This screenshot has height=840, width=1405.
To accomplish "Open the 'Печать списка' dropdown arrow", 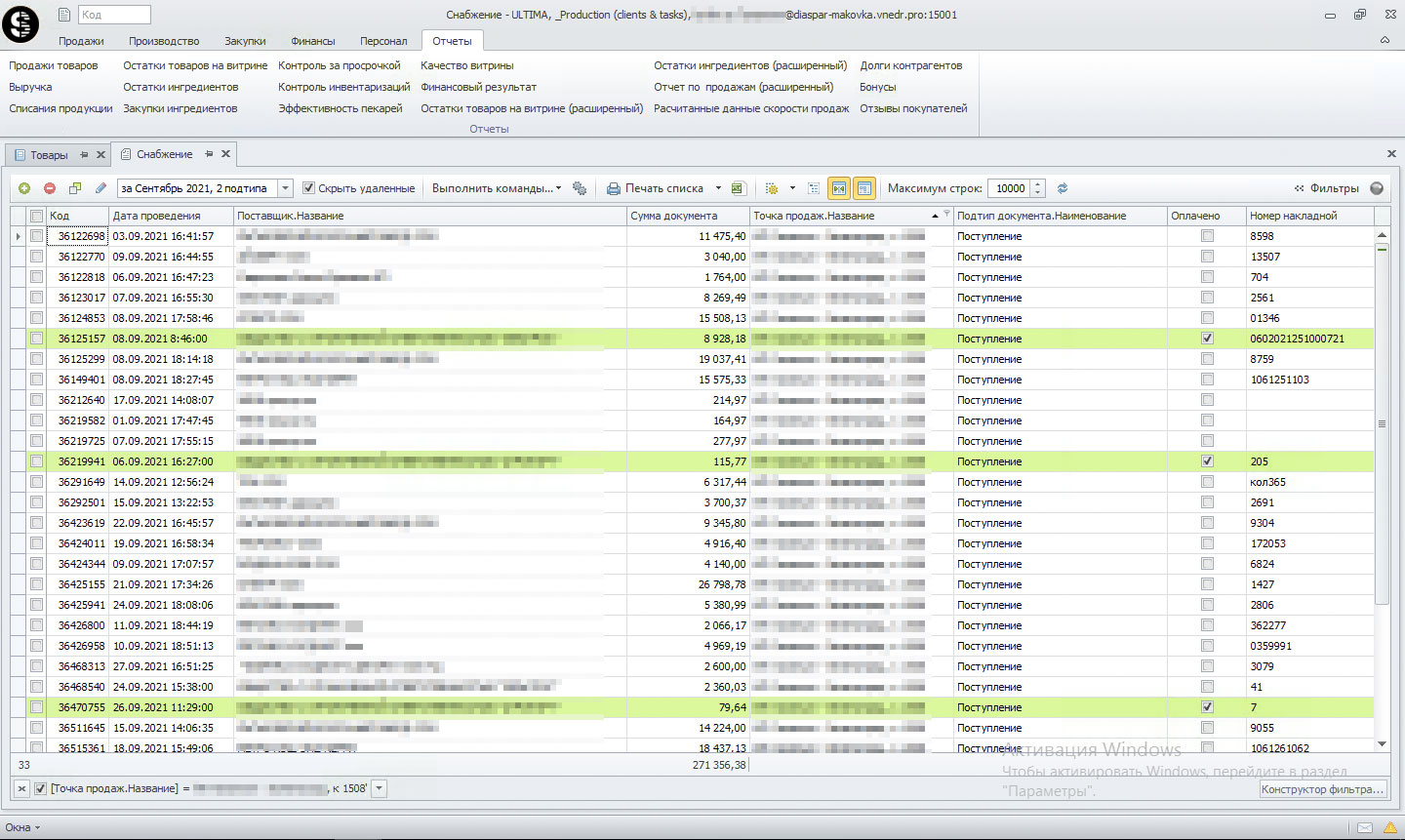I will [718, 188].
